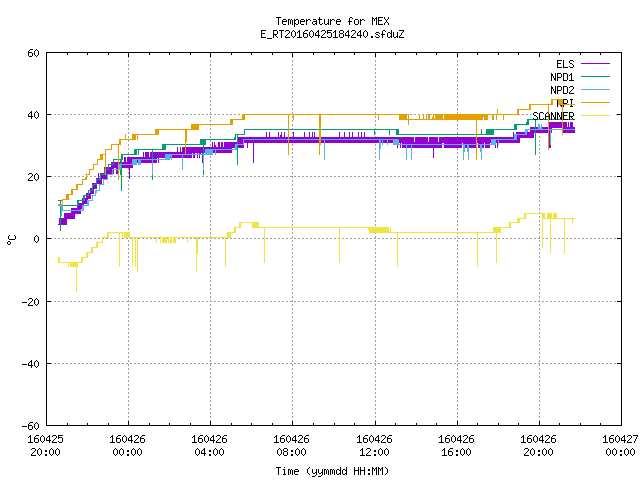The width and height of the screenshot is (640, 480).
Task: Pick the blue NPD2 legend line sample
Action: point(595,89)
